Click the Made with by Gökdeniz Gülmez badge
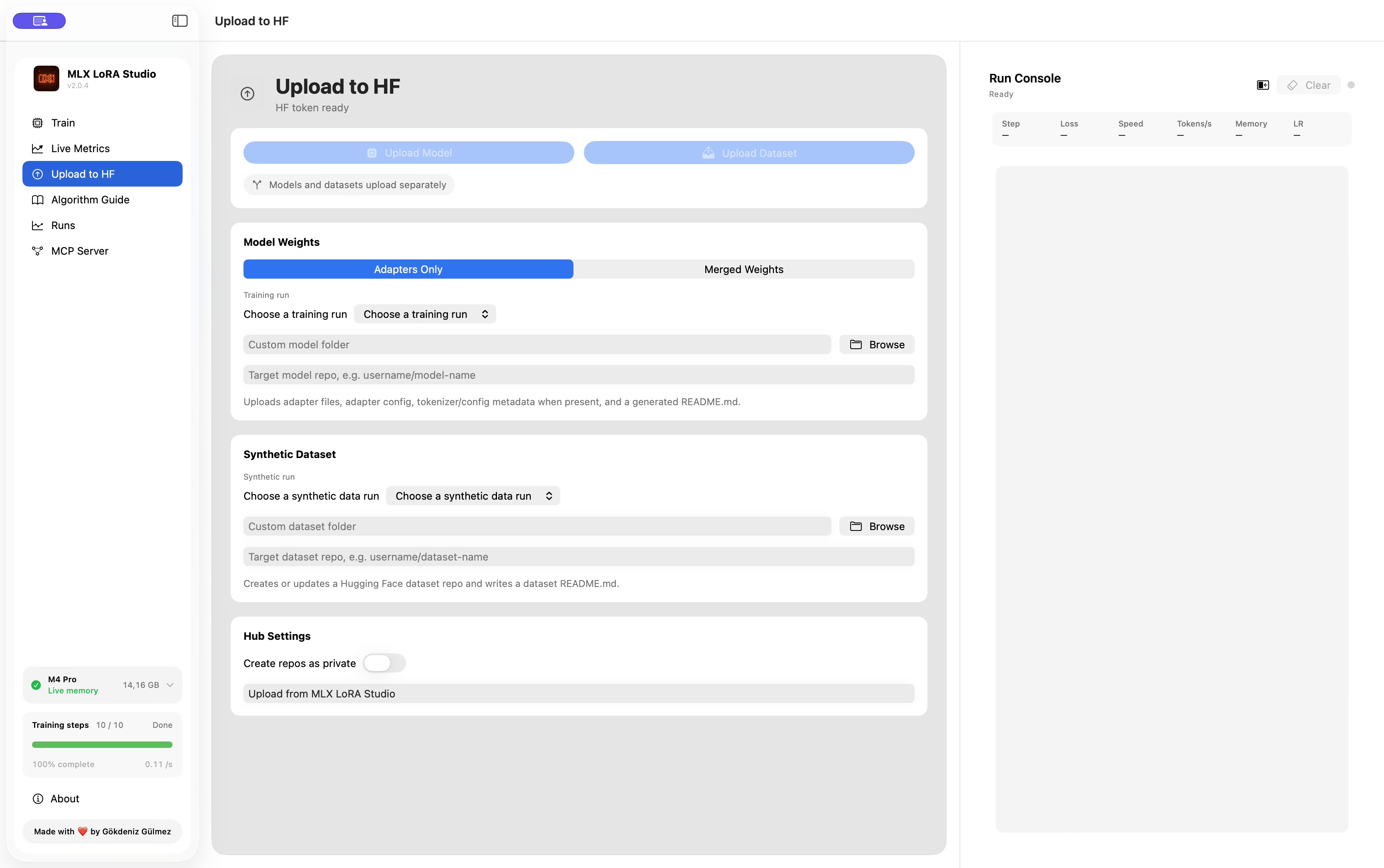 (x=102, y=831)
